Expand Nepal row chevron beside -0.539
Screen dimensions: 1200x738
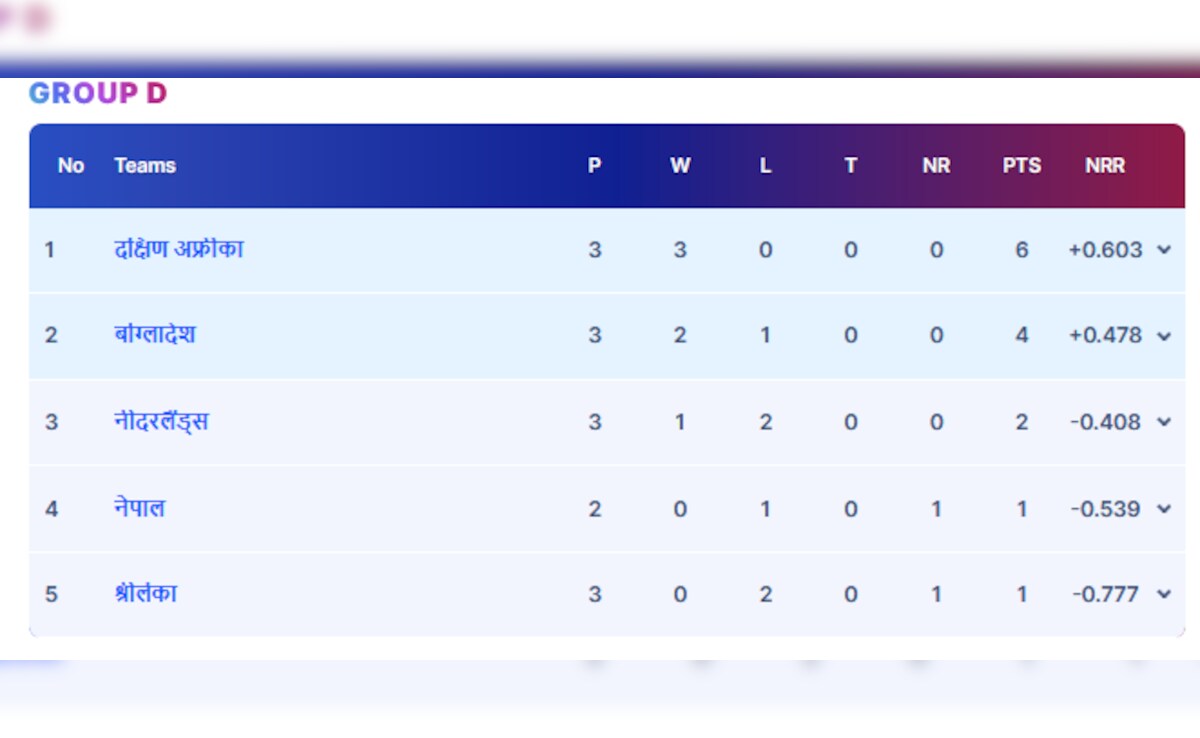pos(1163,509)
